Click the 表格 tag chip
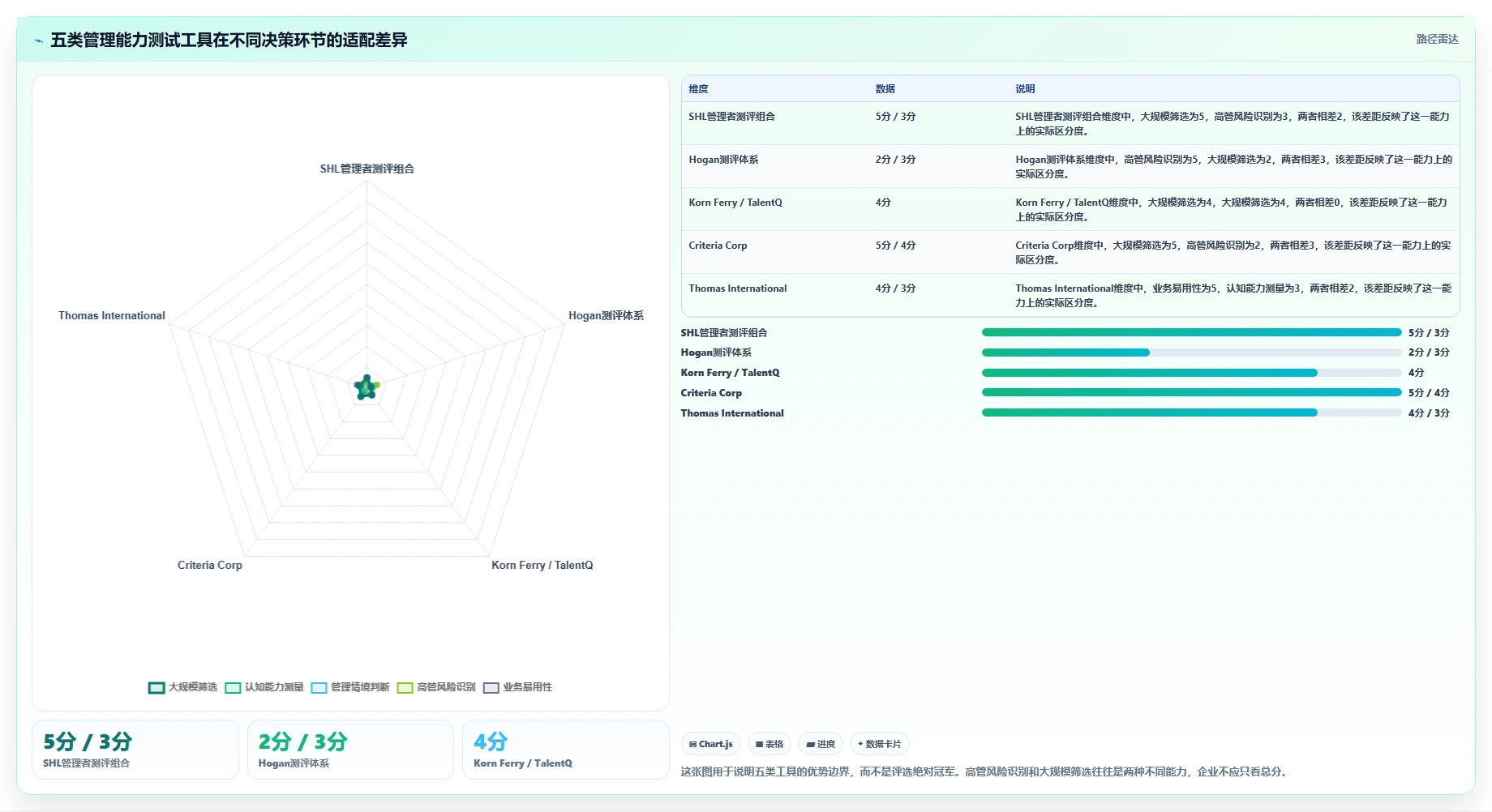 (770, 744)
